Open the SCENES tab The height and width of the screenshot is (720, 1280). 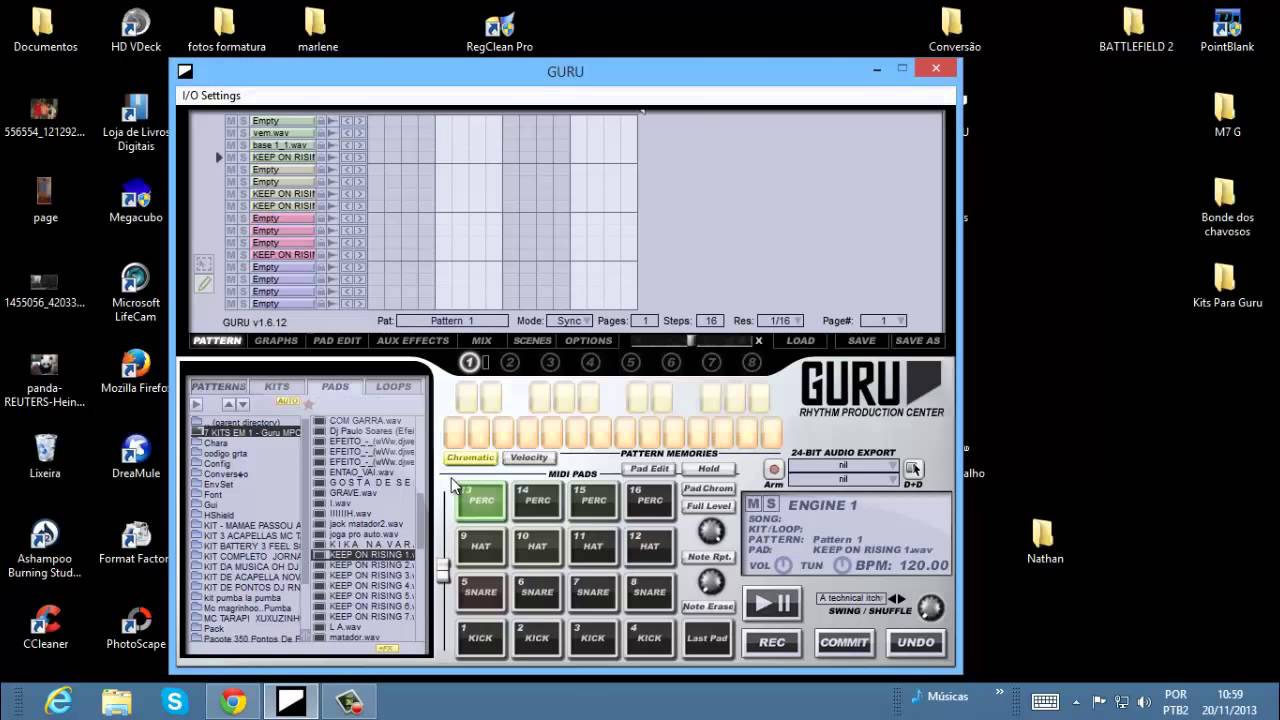click(532, 341)
